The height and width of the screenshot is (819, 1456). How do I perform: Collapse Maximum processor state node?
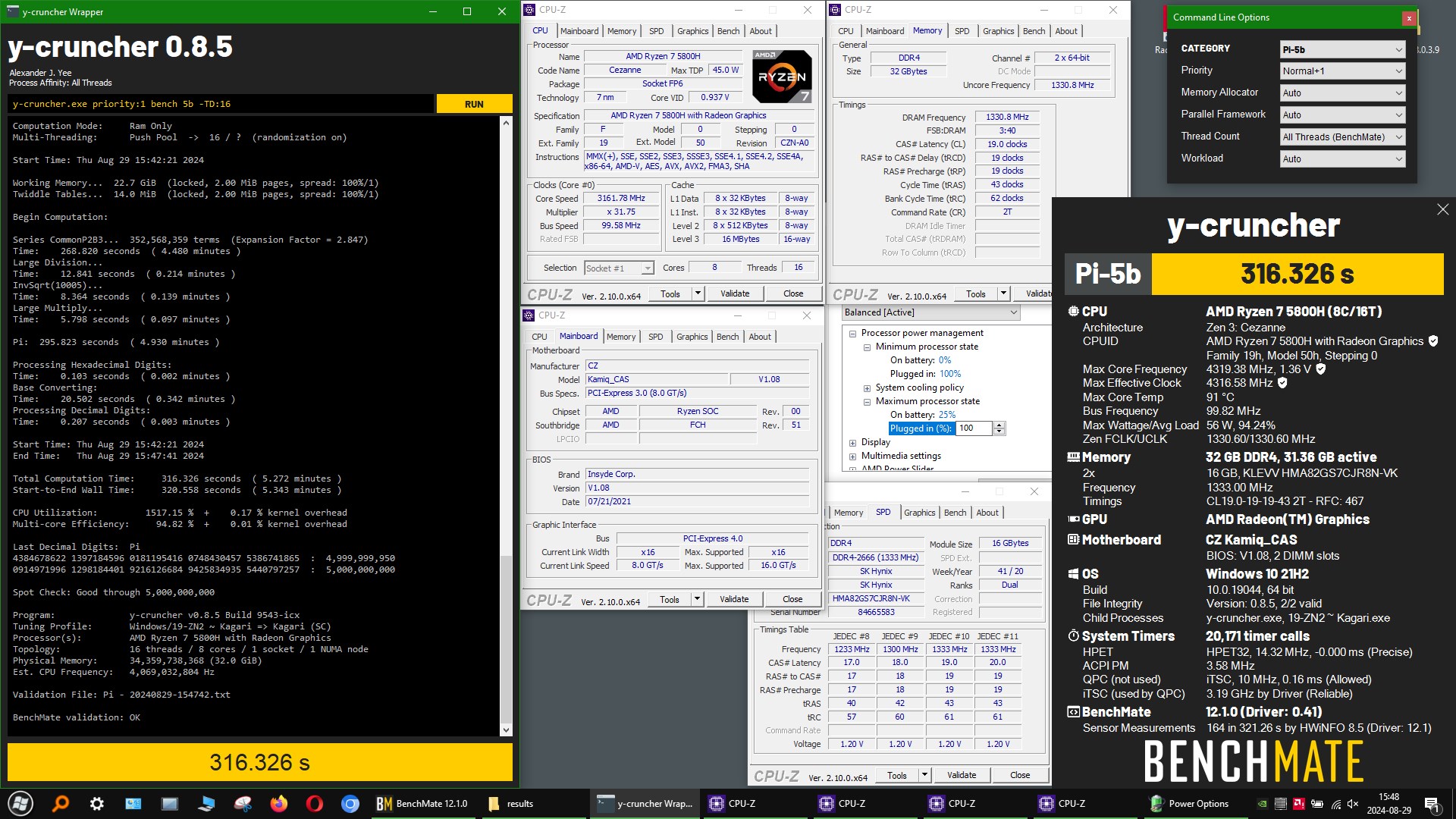(x=867, y=401)
